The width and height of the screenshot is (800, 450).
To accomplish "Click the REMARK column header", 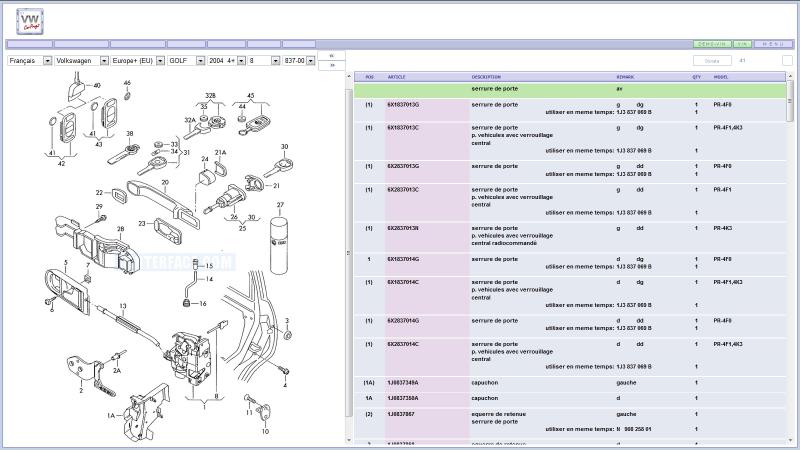I will pos(625,77).
